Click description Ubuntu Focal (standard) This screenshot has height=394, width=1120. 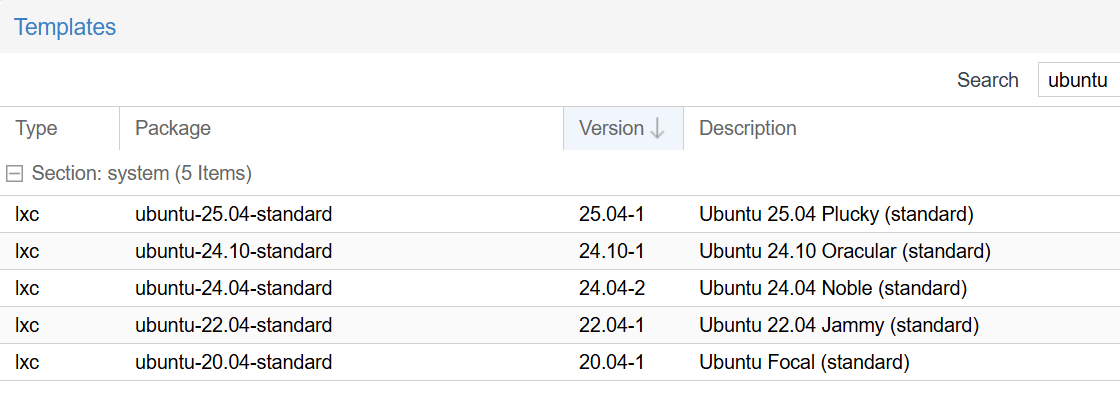[804, 363]
